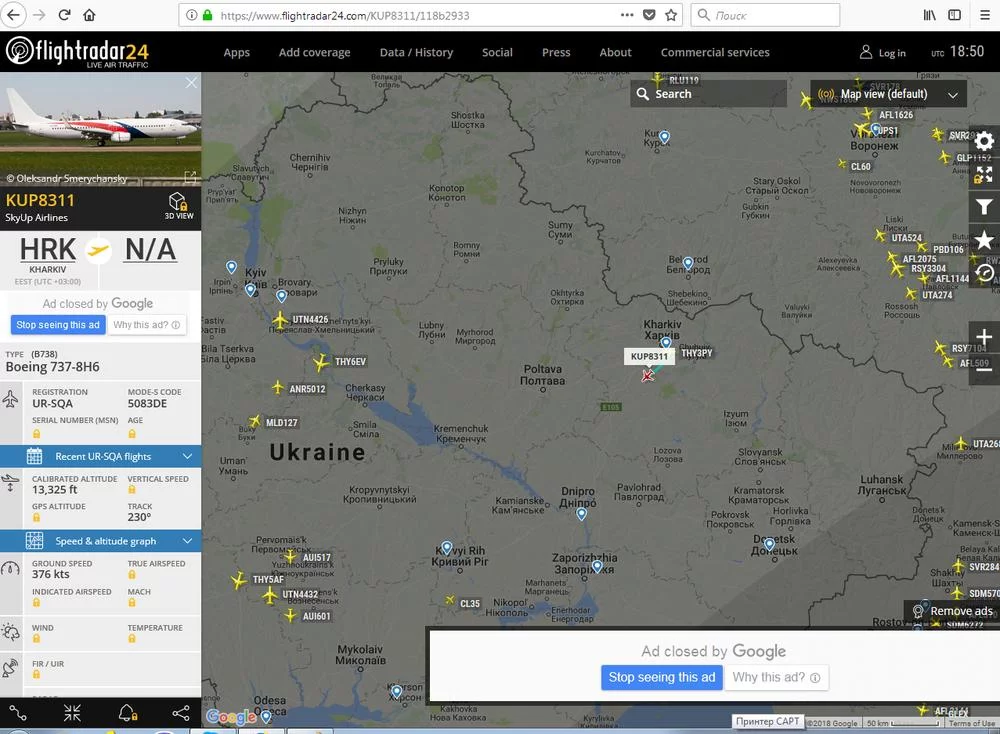This screenshot has height=734, width=1000.
Task: Click the Boeing 737-8H6 aircraft type
Action: 52,367
